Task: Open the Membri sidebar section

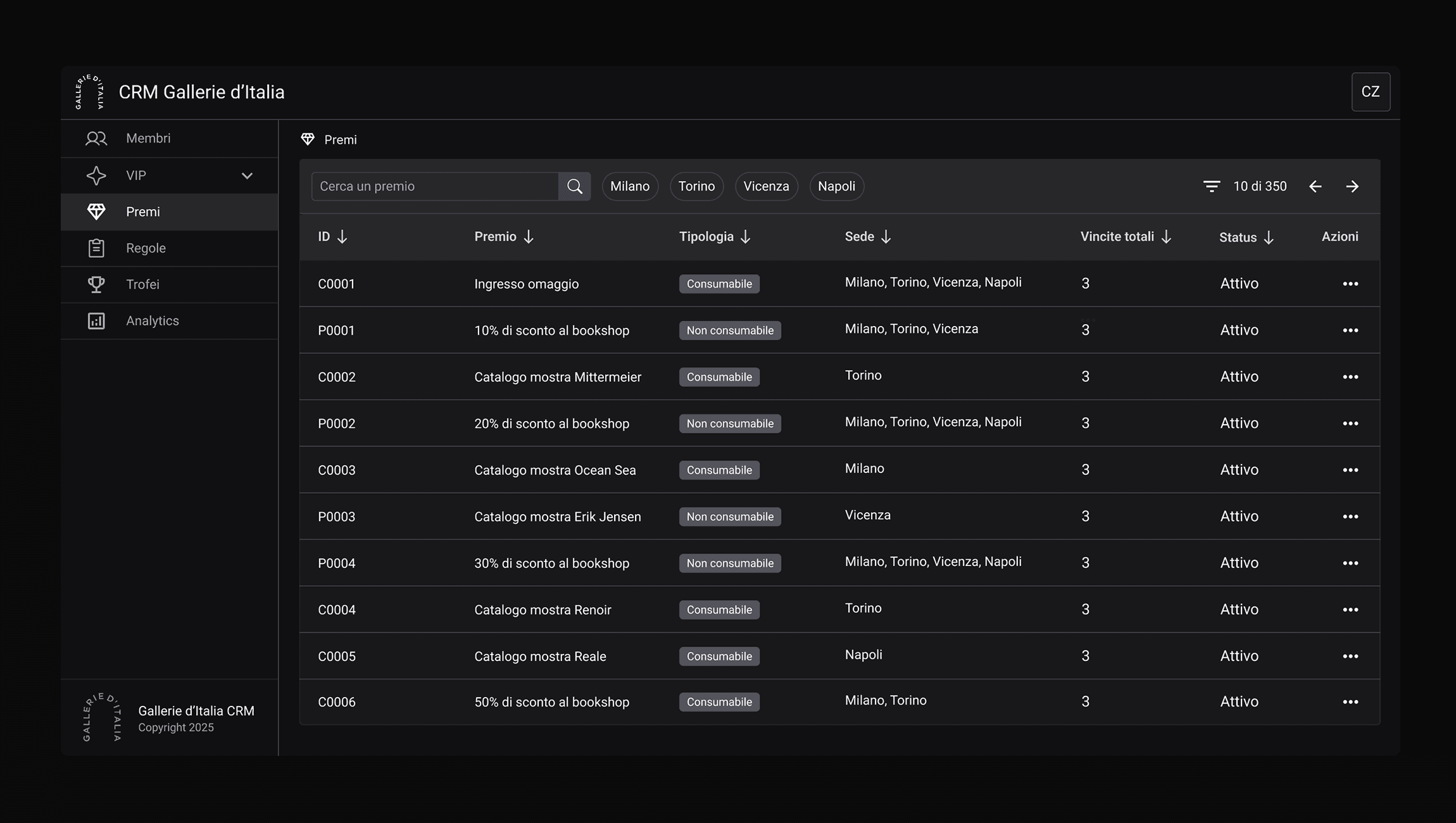Action: [147, 138]
